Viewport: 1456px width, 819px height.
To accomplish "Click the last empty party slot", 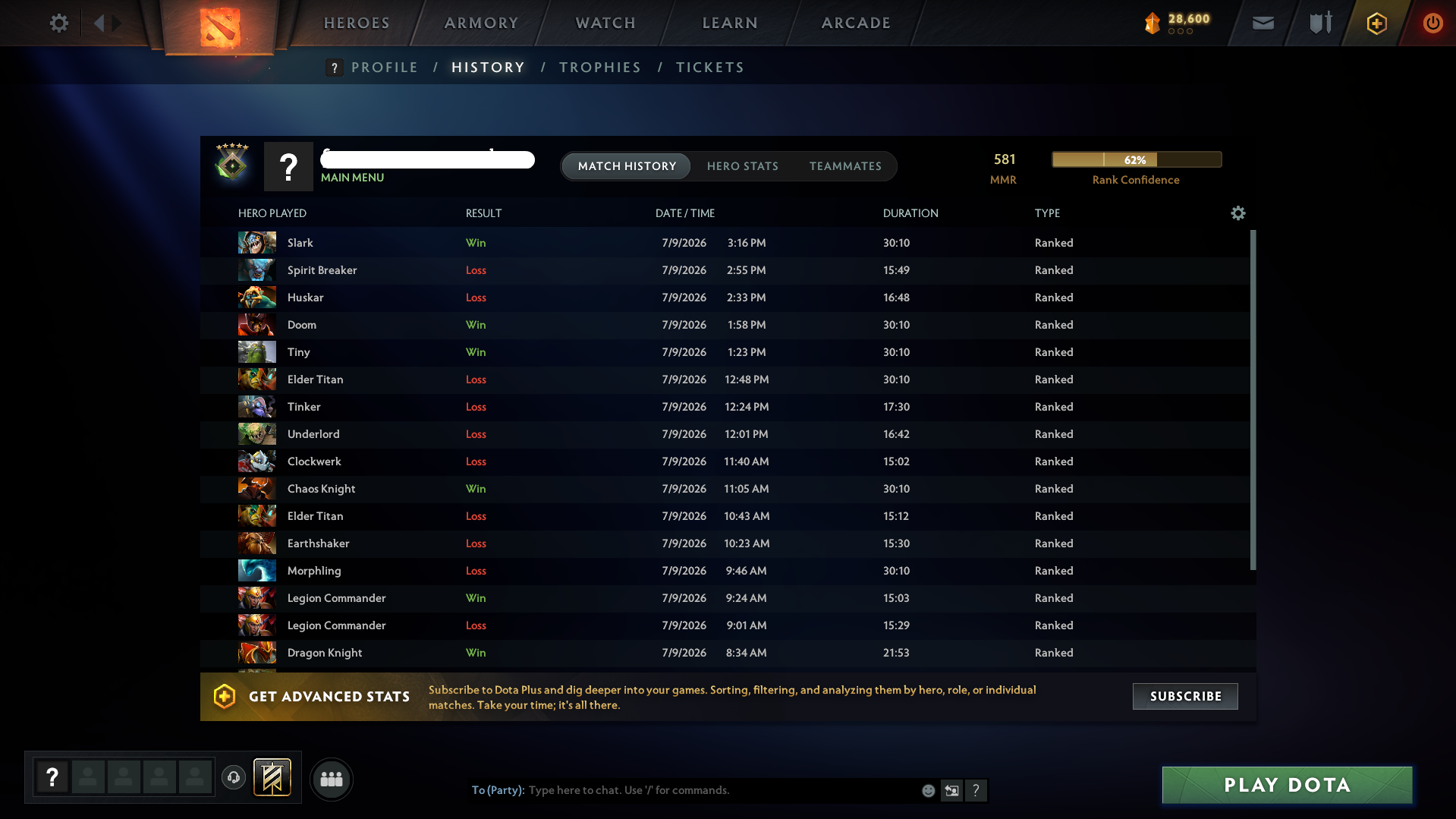I will coord(195,777).
